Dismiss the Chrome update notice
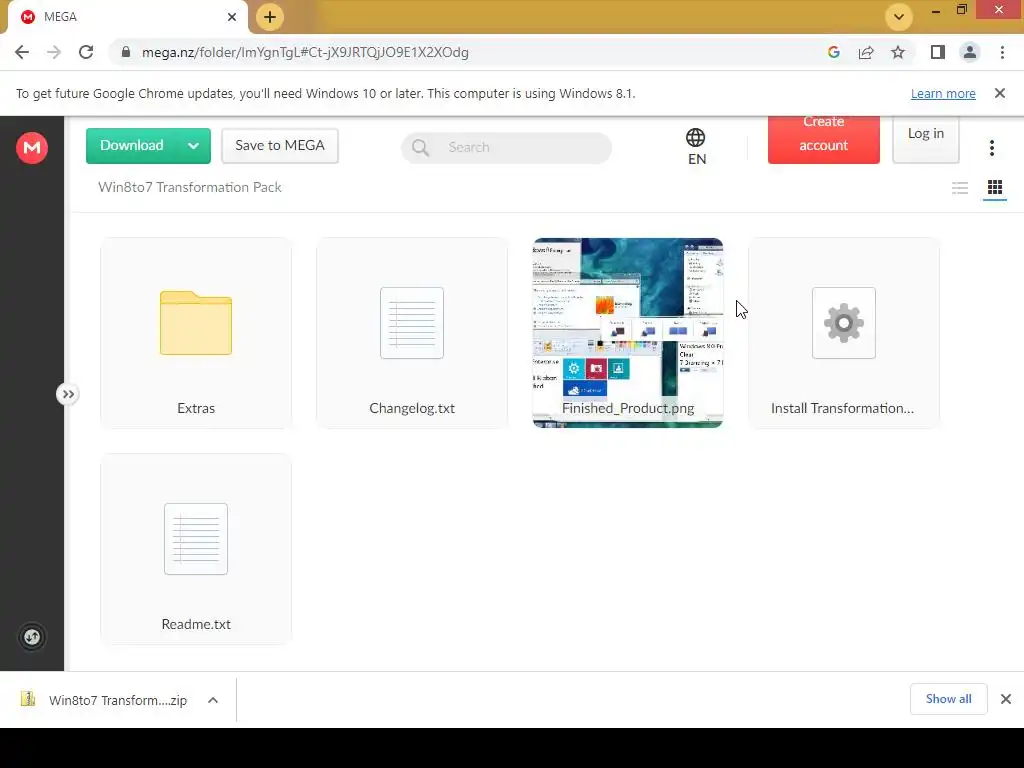The width and height of the screenshot is (1024, 768). pos(999,93)
